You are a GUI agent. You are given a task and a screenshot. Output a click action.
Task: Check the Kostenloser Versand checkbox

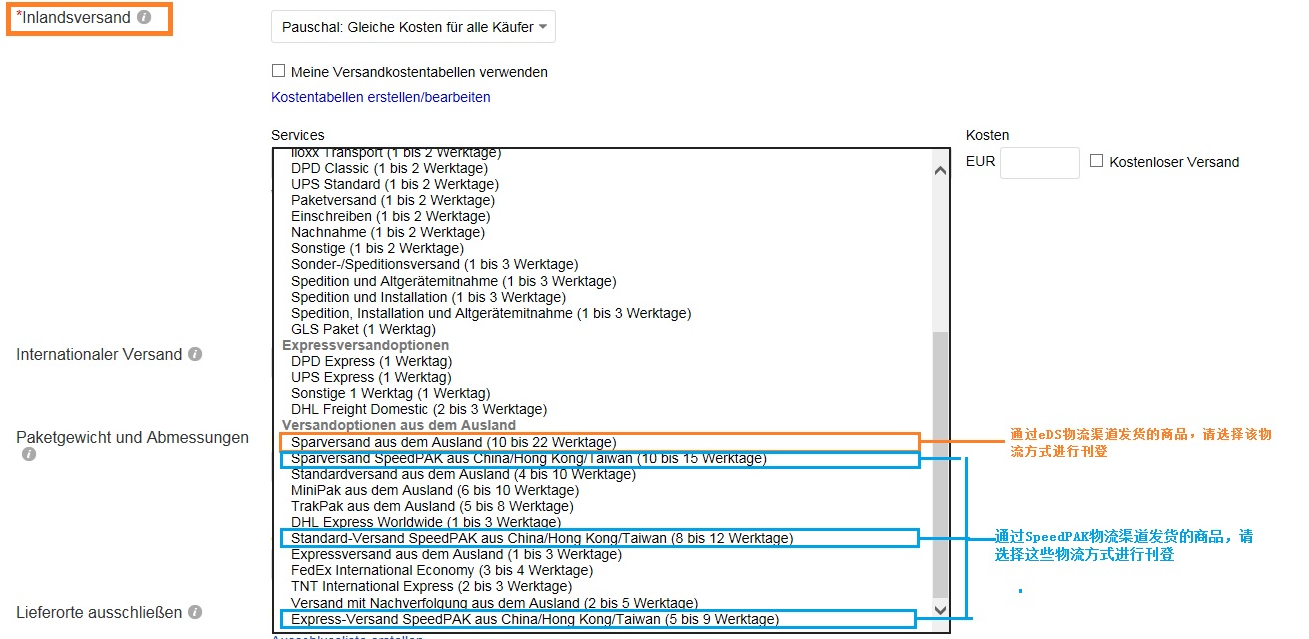1097,161
